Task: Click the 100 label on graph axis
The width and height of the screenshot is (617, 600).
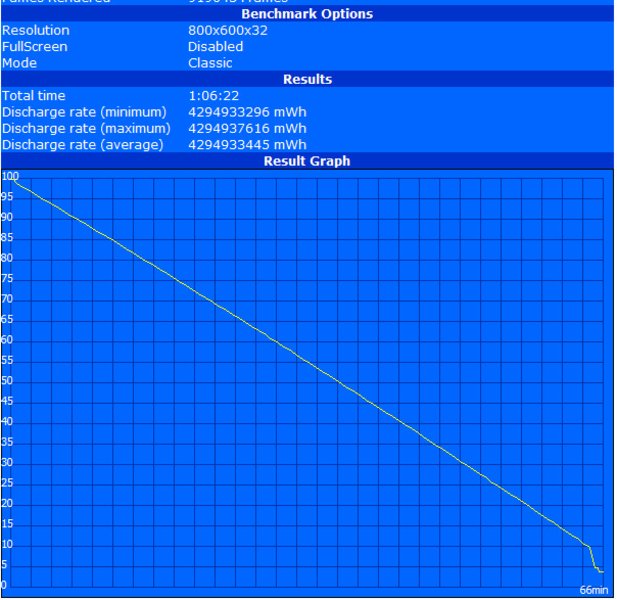Action: click(x=10, y=176)
